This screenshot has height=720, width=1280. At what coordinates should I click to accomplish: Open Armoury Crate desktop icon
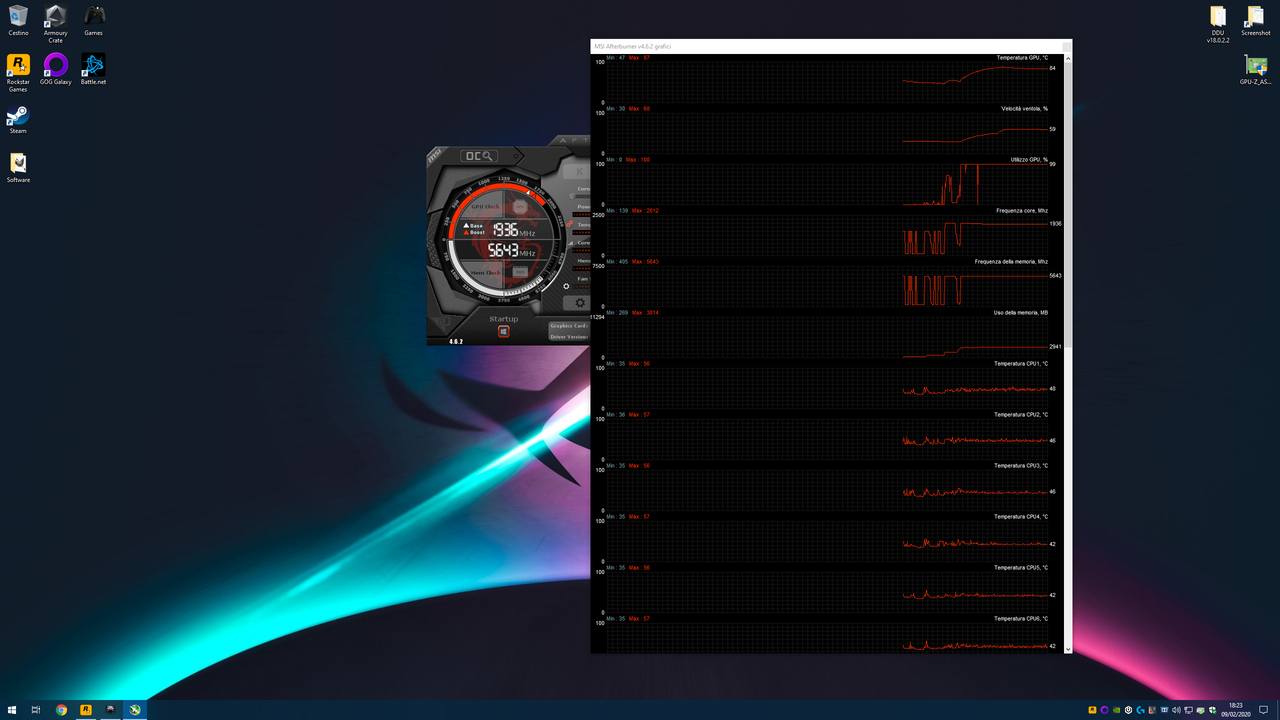point(55,17)
